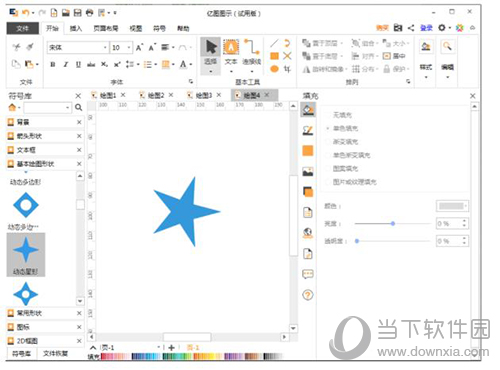
Task: Open the line style pencil icon in side panel
Action: (308, 130)
